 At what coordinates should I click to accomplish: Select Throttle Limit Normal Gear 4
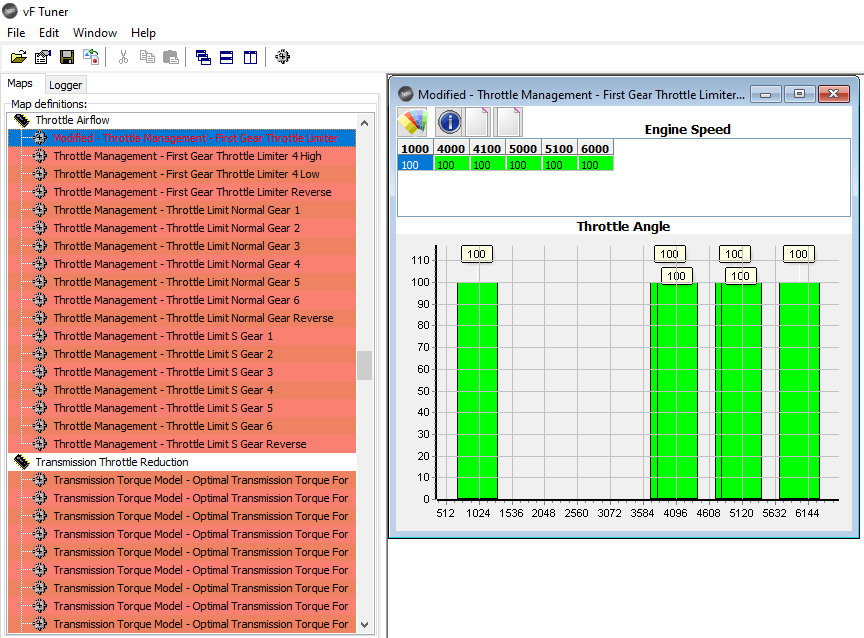177,264
